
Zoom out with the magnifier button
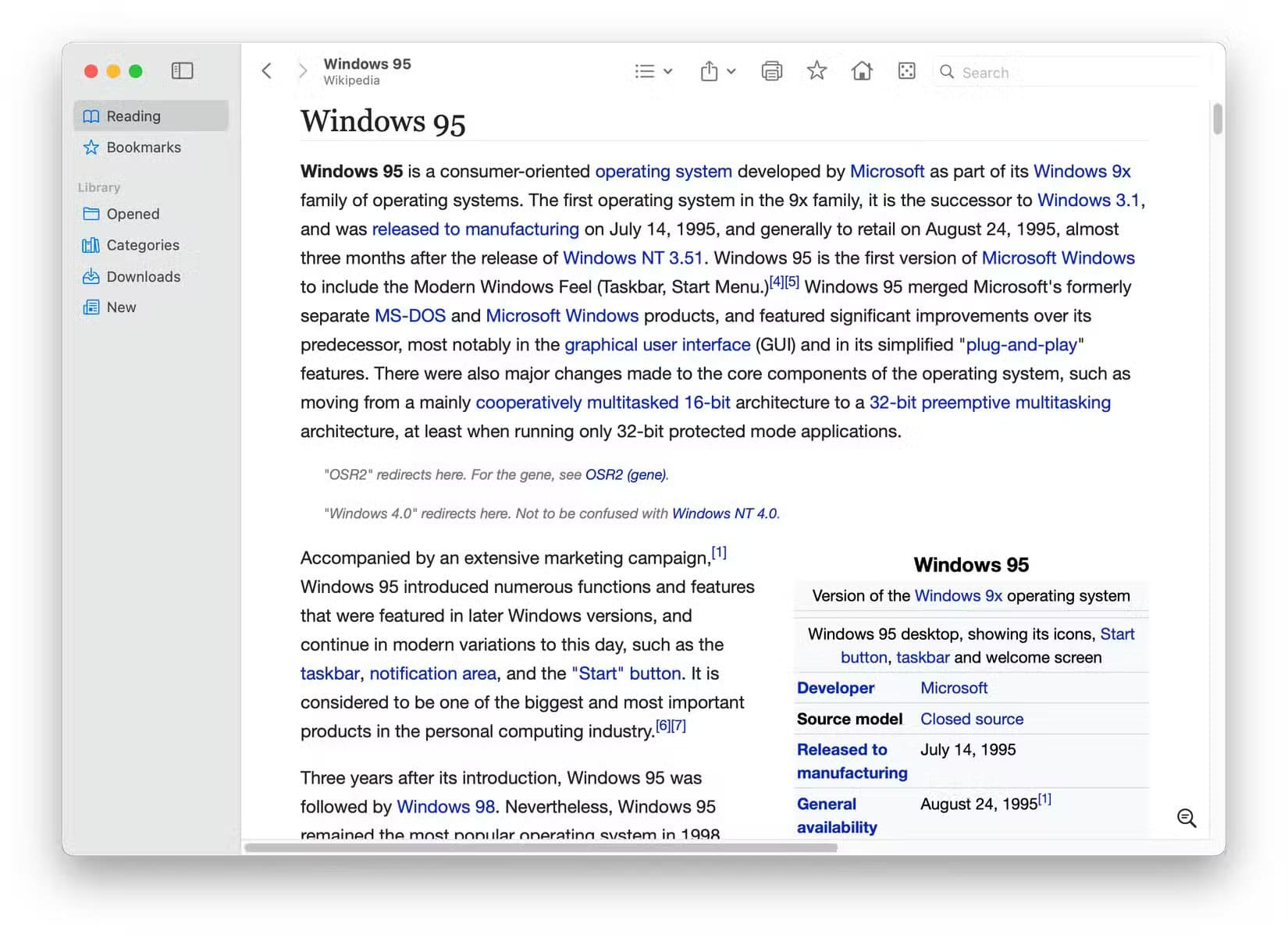(x=1187, y=818)
